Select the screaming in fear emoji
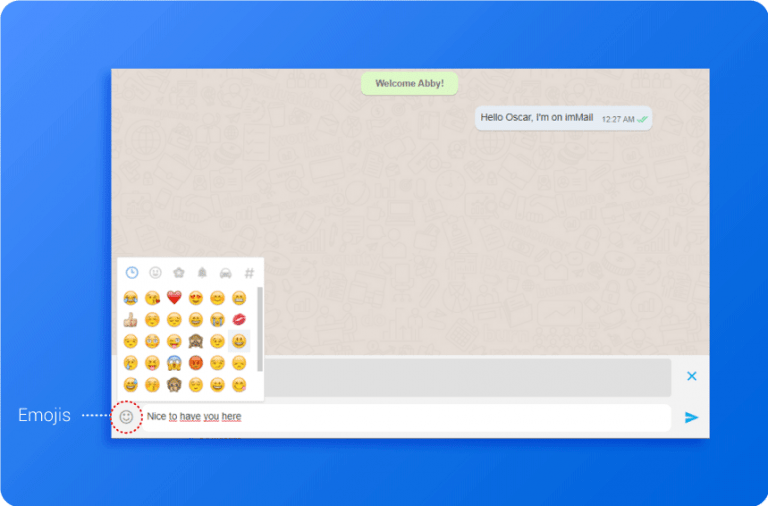This screenshot has width=768, height=506. pos(174,363)
